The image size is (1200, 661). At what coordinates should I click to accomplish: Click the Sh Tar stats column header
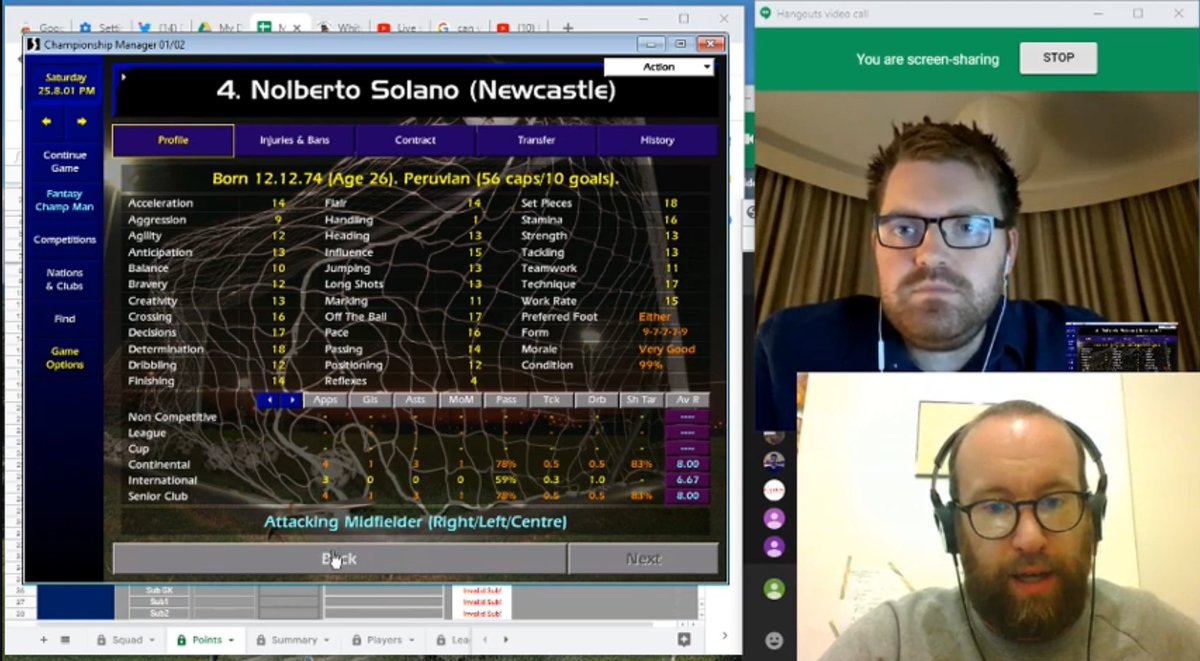tap(642, 400)
